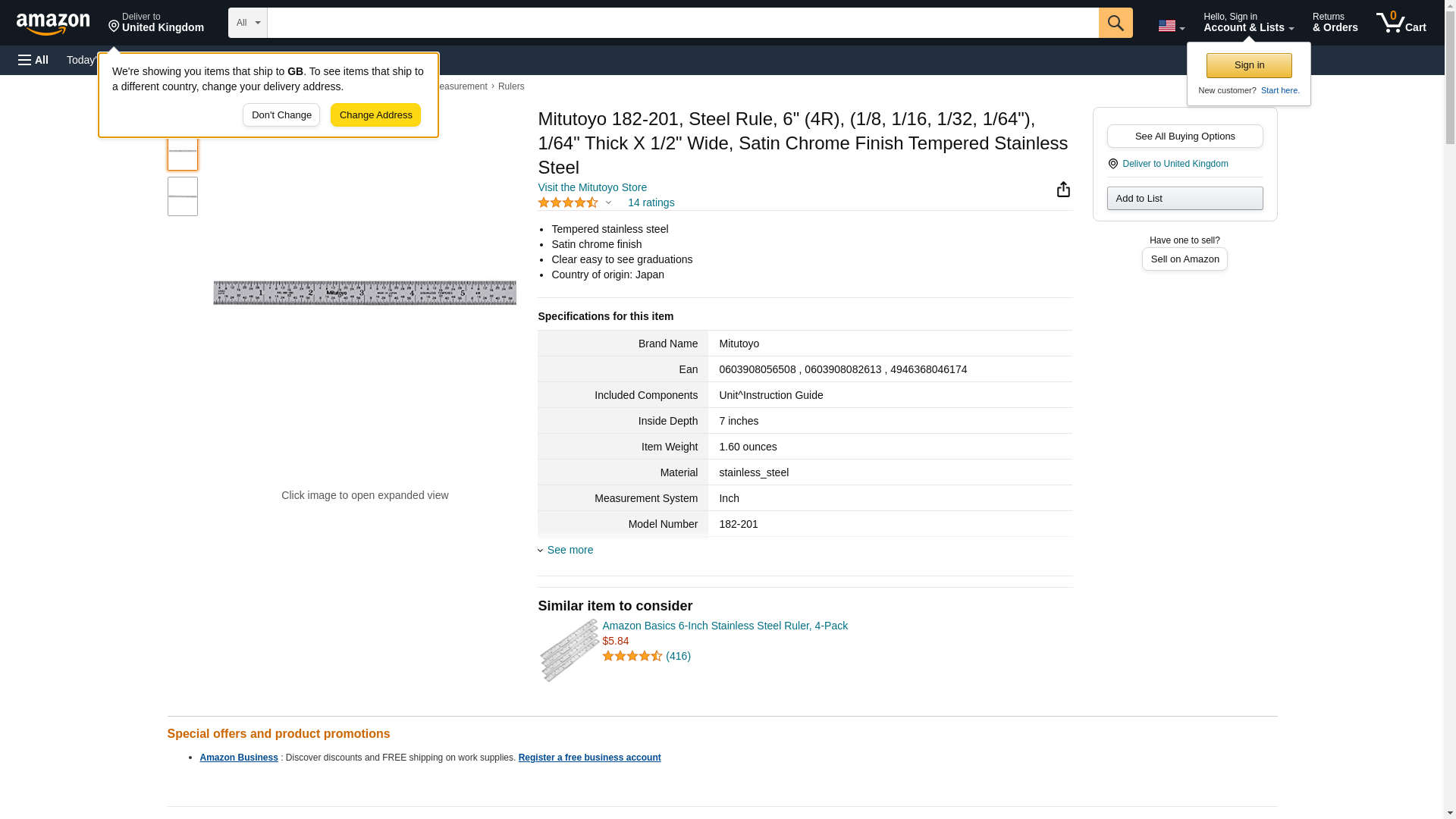Click the share icon
Image resolution: width=1456 pixels, height=819 pixels.
pos(1063,190)
